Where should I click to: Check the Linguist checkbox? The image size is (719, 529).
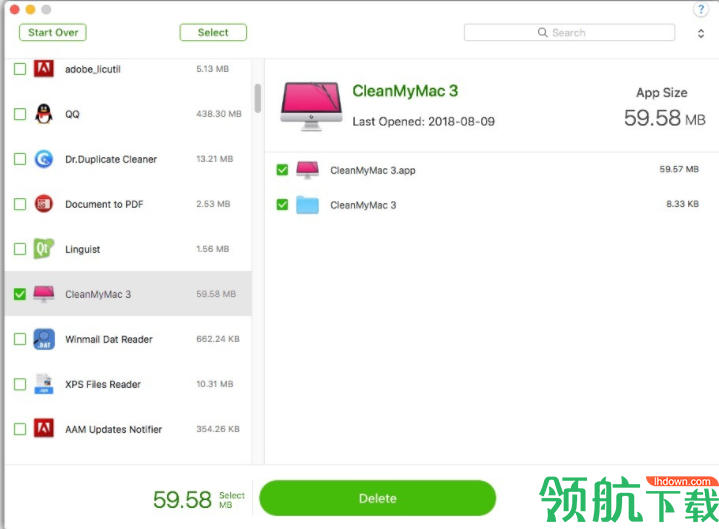coord(20,249)
